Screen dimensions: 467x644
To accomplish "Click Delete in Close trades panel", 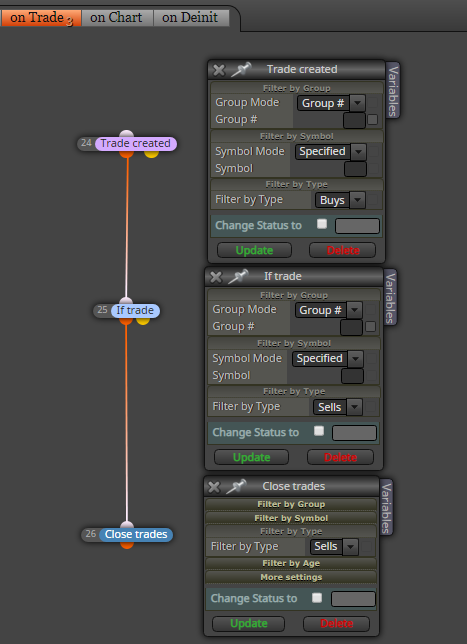I will point(336,623).
